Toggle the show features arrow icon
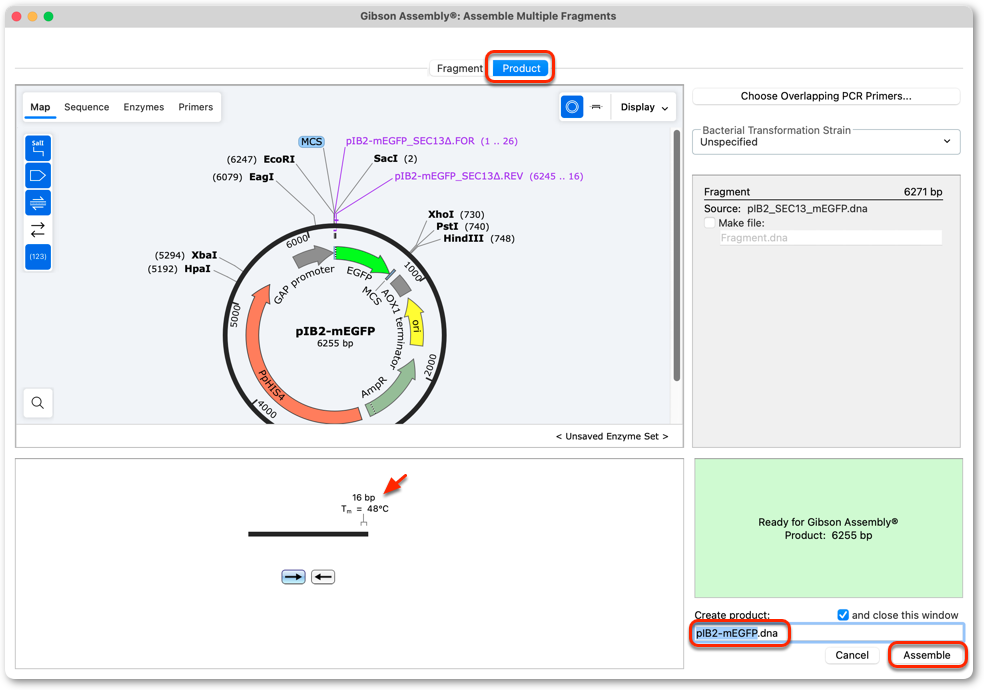This screenshot has height=690, width=984. coord(38,176)
